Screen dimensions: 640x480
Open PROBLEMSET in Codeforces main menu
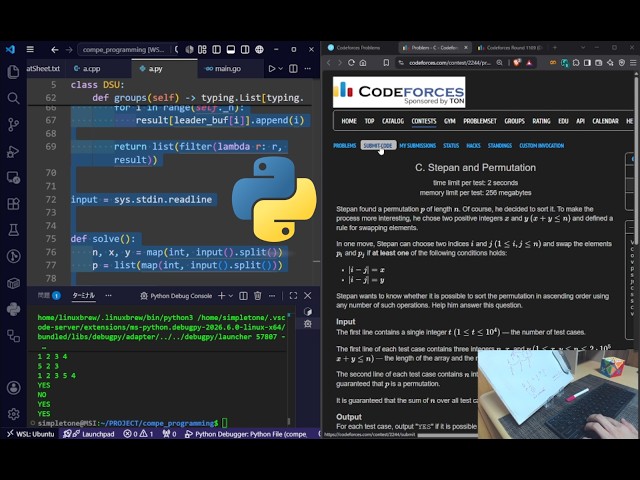pyautogui.click(x=480, y=121)
